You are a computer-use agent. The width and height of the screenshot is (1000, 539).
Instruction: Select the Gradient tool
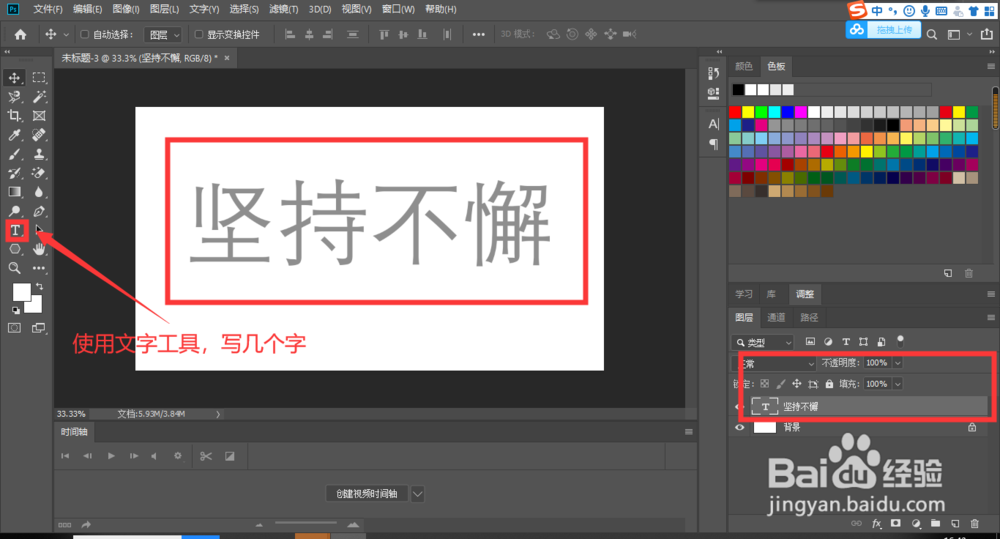coord(14,192)
